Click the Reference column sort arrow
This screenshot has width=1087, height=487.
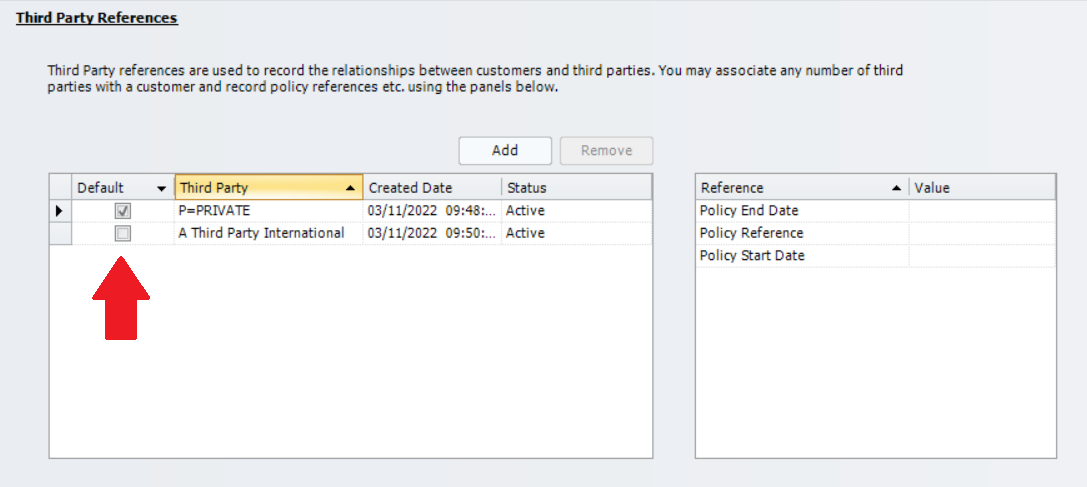(x=896, y=188)
